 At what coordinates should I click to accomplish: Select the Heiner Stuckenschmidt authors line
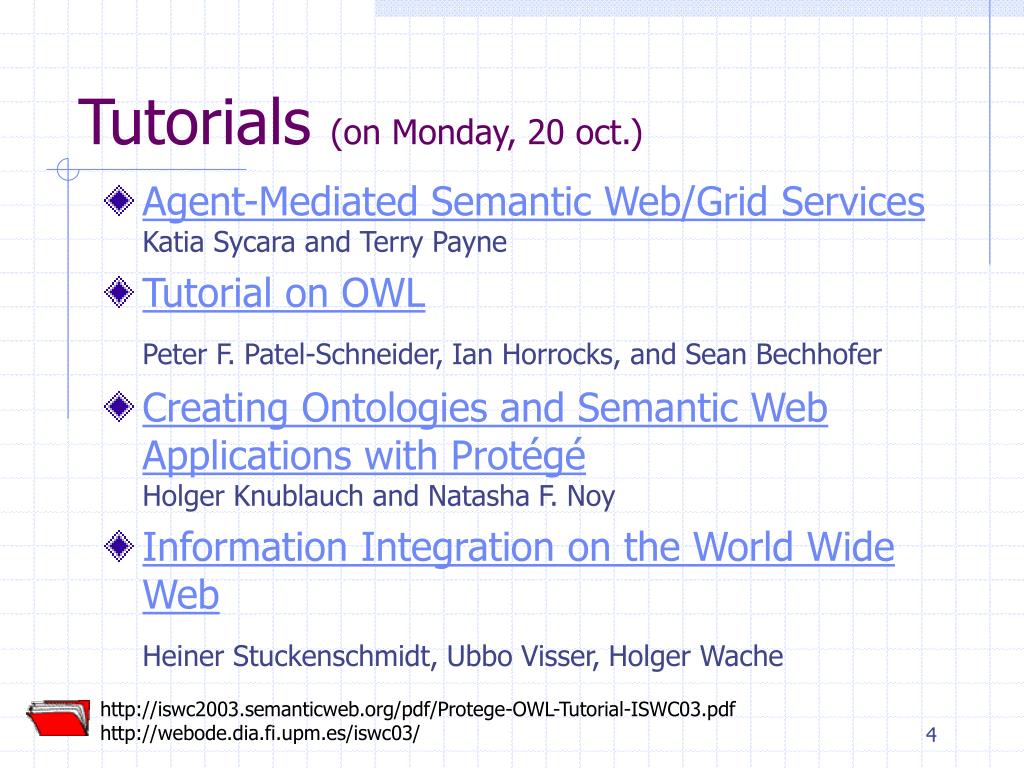coord(462,656)
